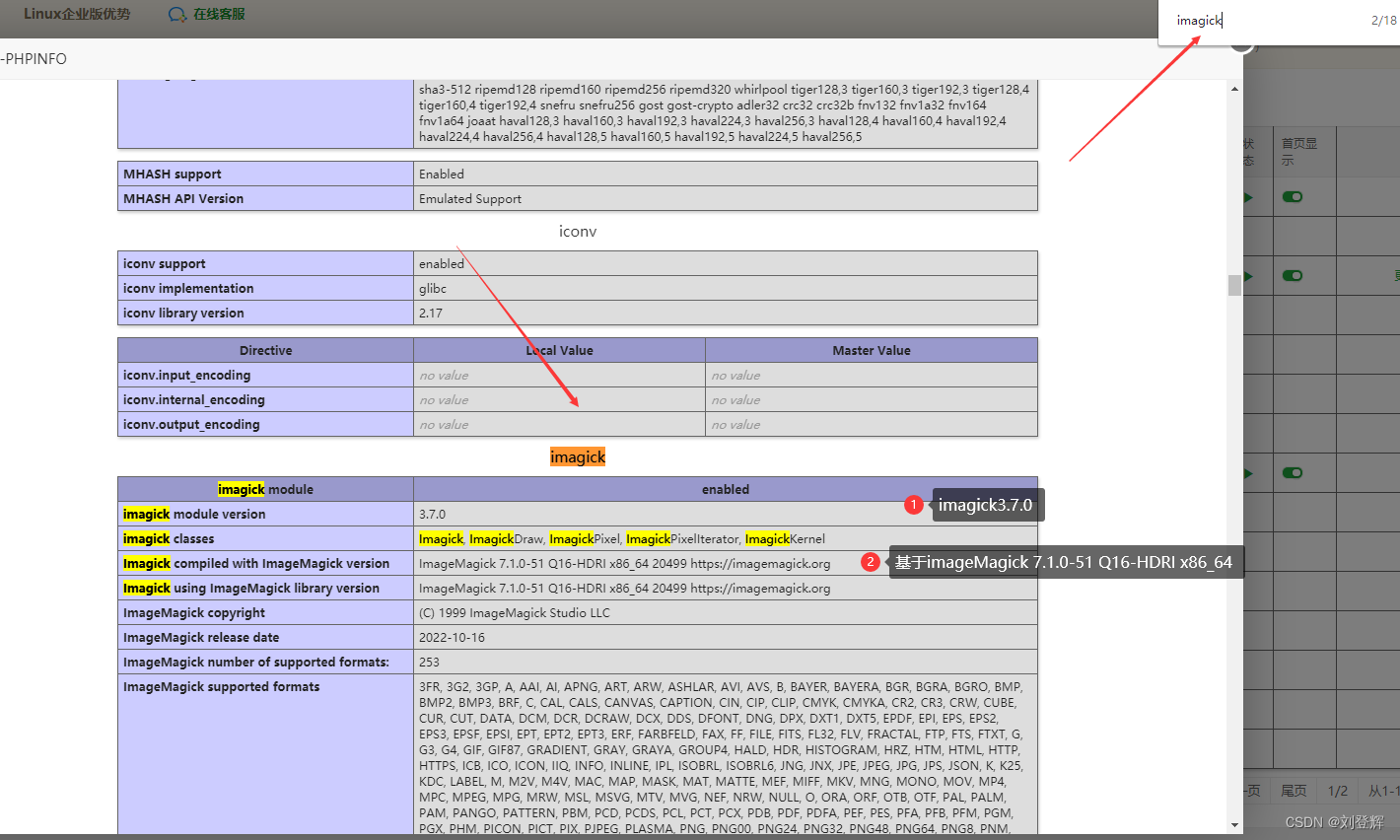Click the 1/2 page indicator control
The height and width of the screenshot is (840, 1400).
1338,791
